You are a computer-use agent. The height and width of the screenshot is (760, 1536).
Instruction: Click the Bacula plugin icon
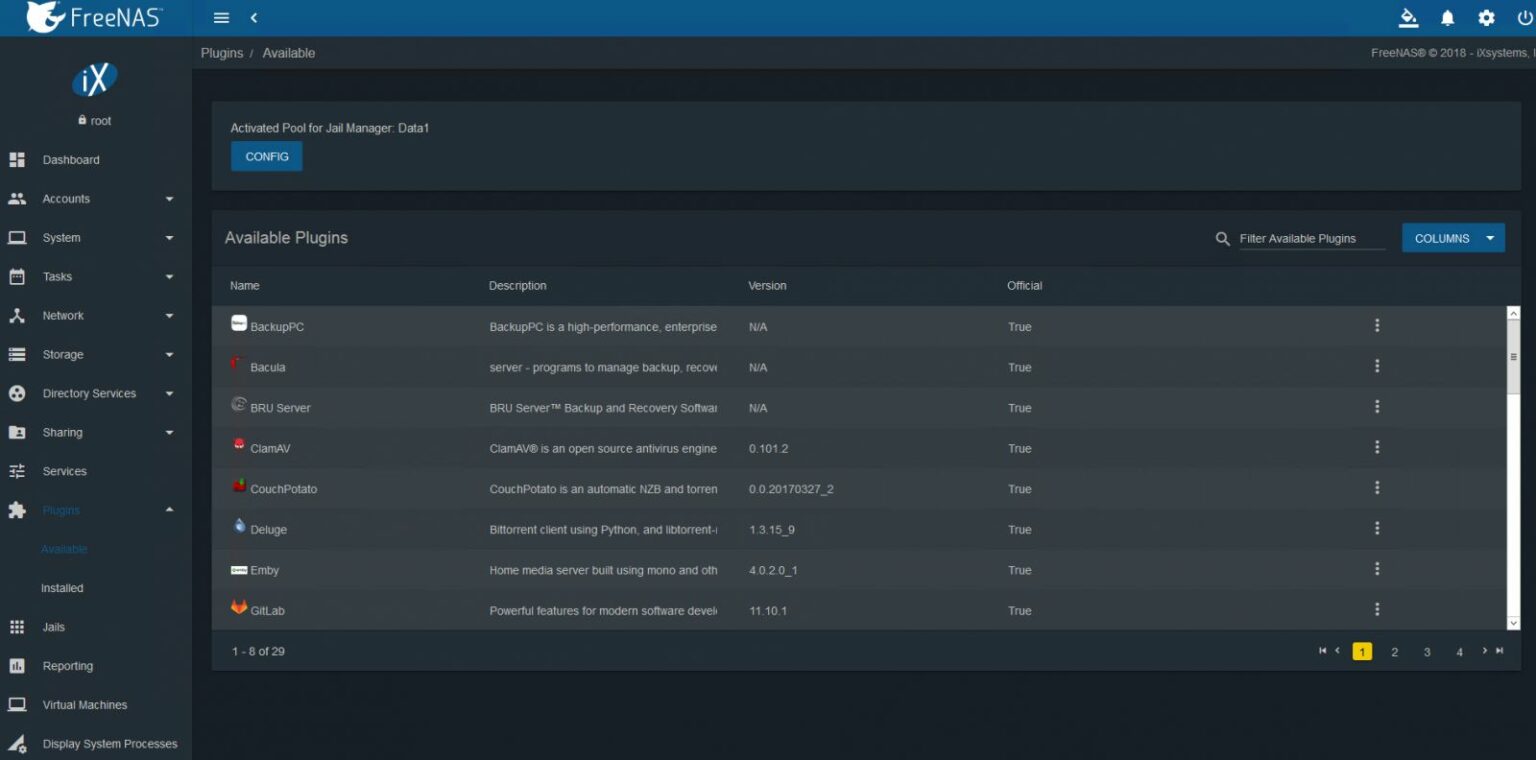[x=236, y=364]
